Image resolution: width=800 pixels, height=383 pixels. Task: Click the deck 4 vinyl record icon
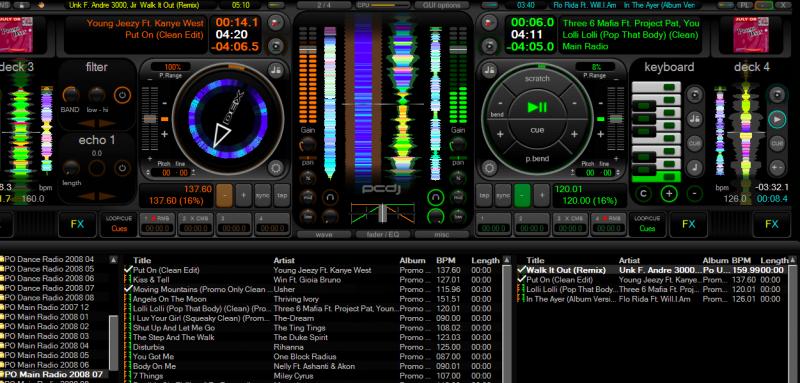[x=777, y=95]
